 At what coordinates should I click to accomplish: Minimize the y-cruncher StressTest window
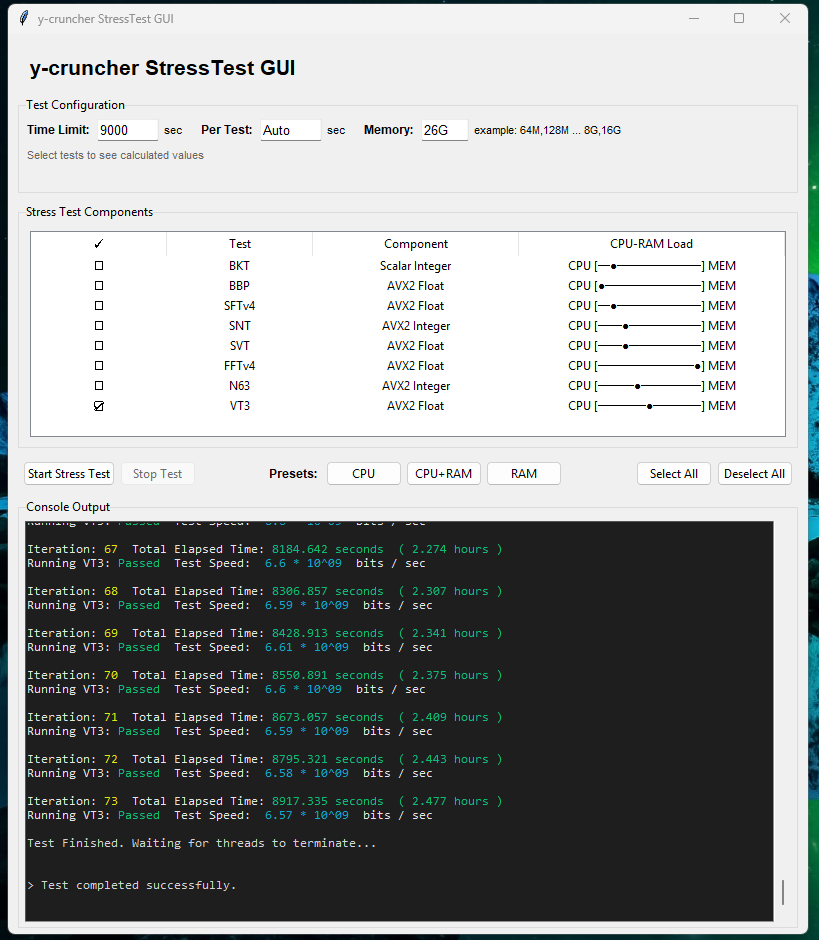694,19
